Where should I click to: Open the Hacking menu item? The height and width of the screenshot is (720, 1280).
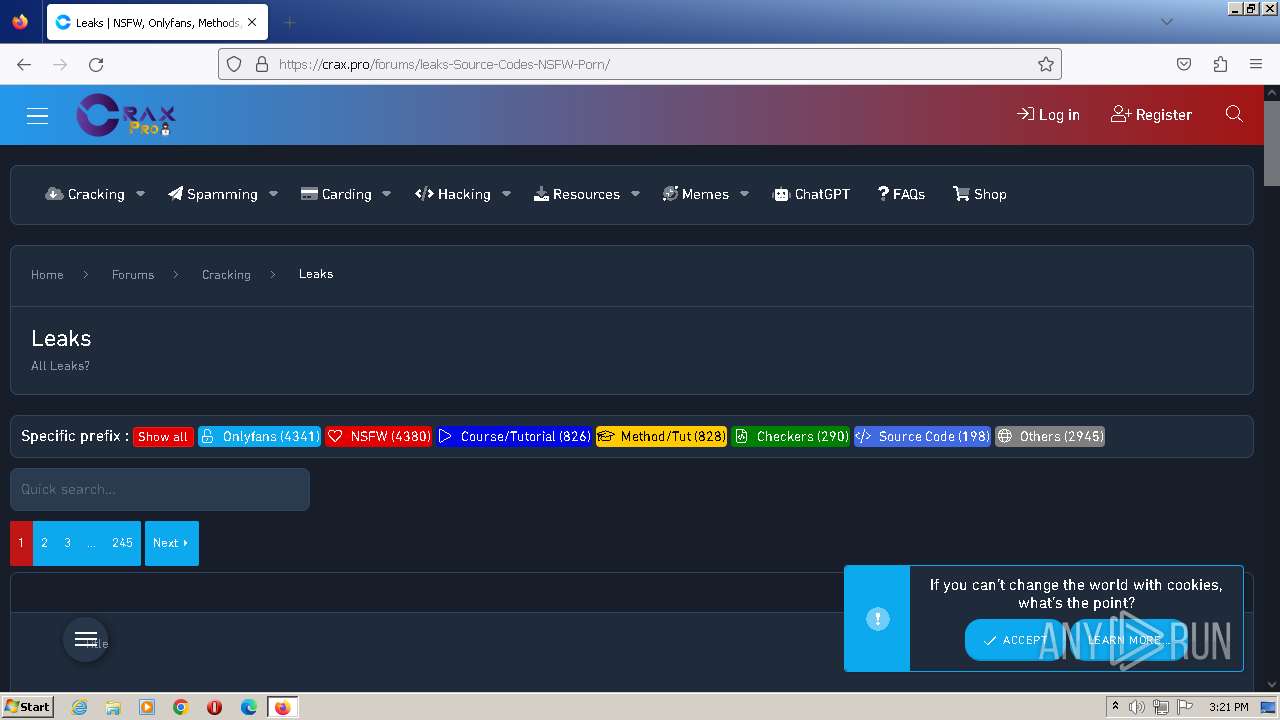[452, 194]
